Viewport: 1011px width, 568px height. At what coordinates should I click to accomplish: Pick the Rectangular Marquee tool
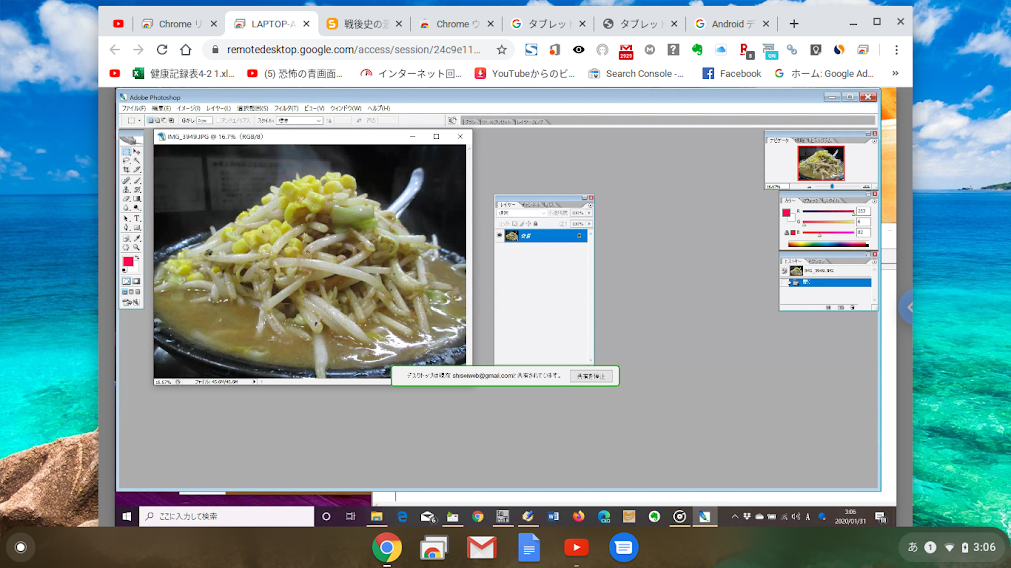point(126,151)
